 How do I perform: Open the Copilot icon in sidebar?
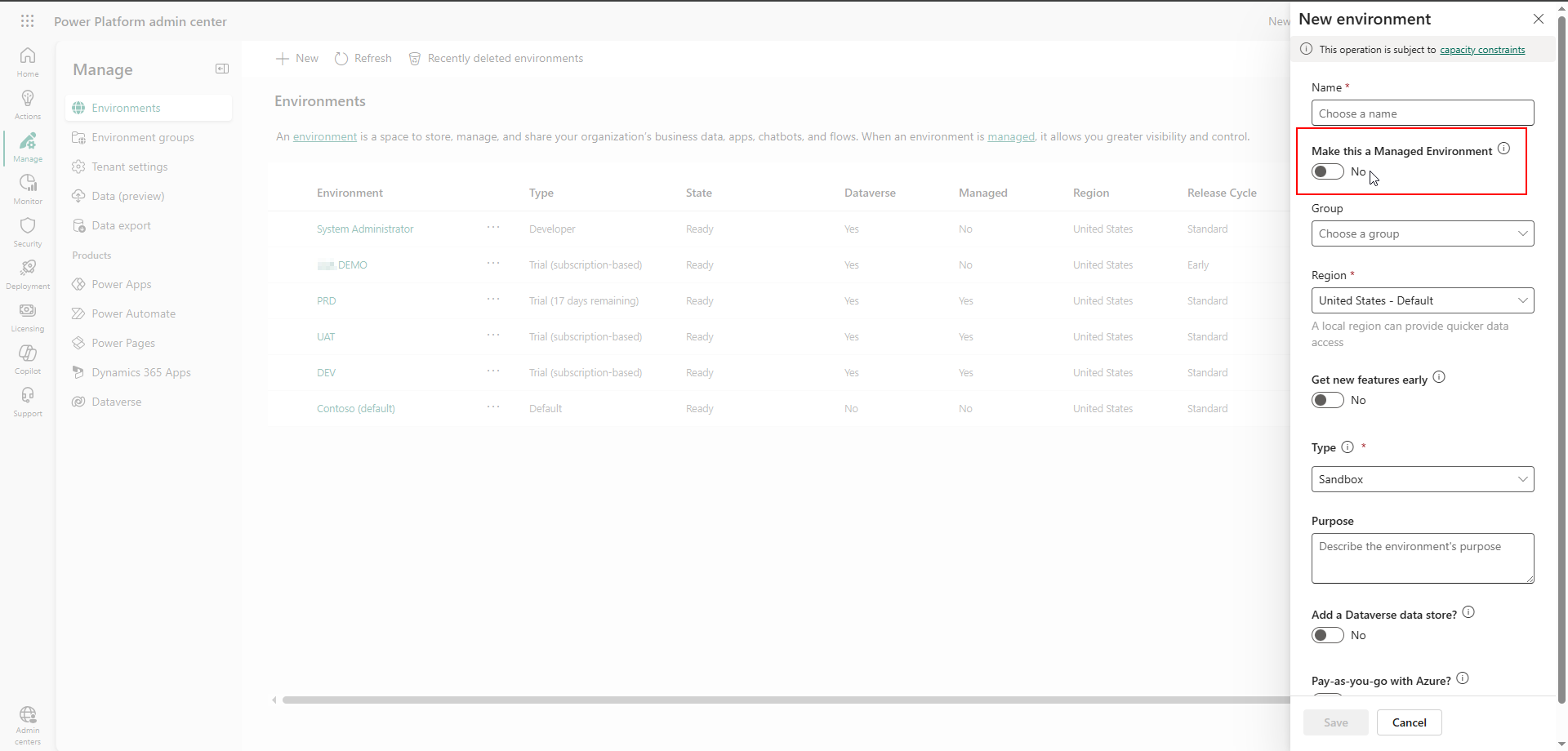28,358
